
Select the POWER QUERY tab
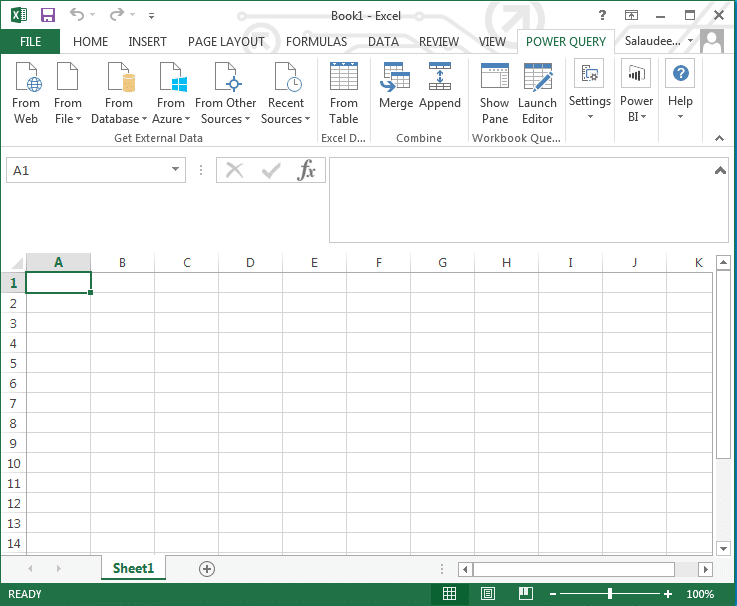[x=565, y=42]
